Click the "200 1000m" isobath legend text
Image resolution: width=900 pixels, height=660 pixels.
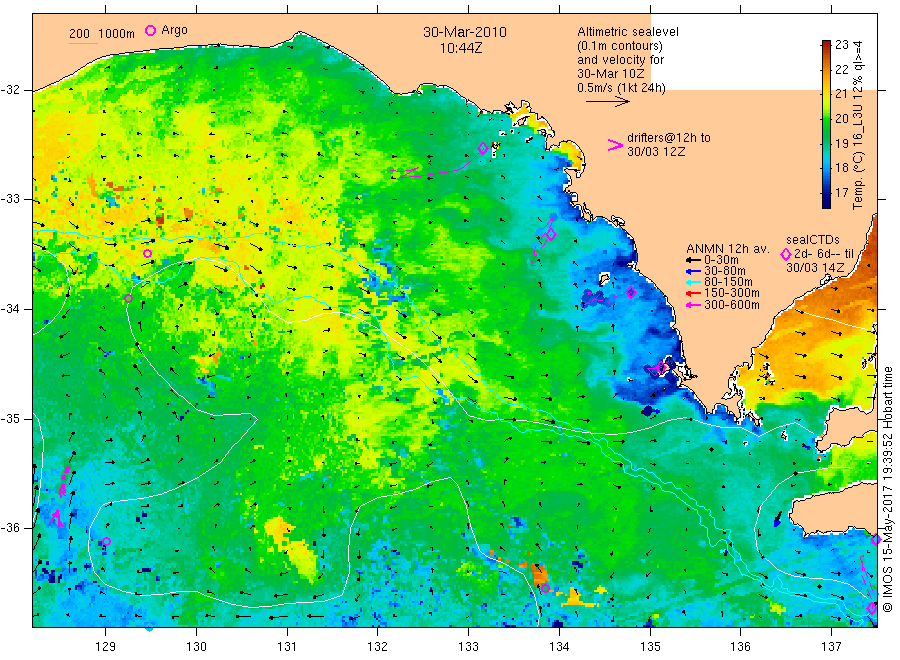pos(102,34)
